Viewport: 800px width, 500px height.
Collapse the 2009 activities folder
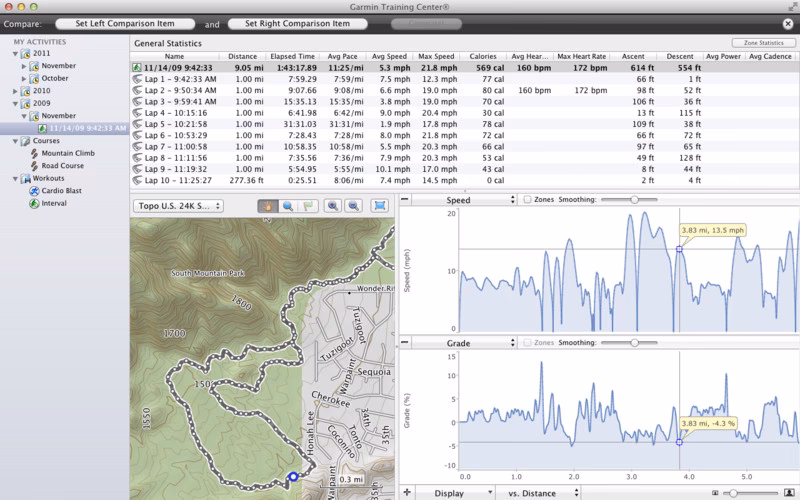[15, 104]
